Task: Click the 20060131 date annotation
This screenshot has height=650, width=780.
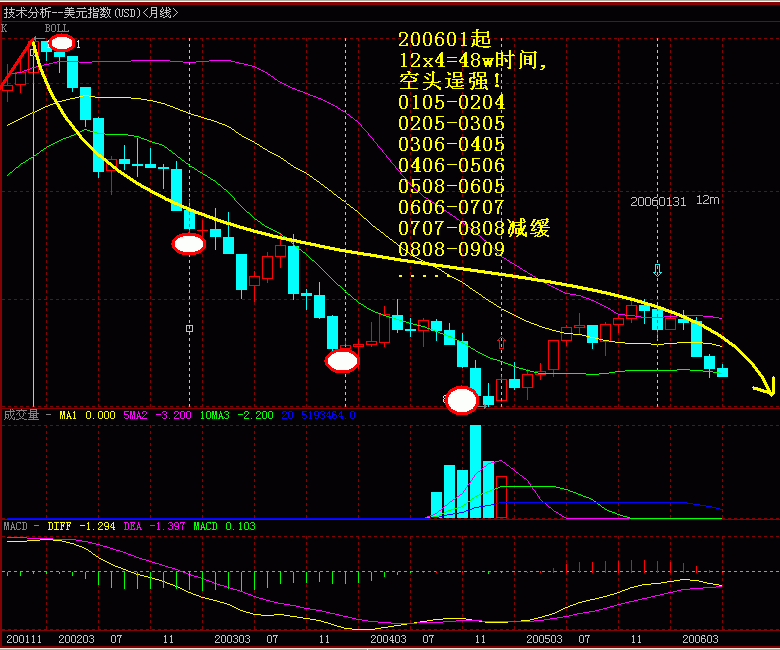Action: coord(657,201)
